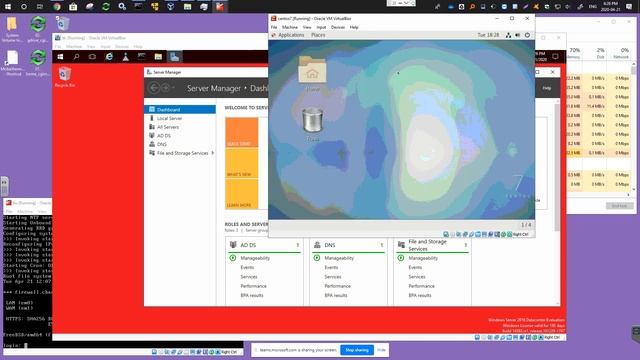Open Trash on CentOS desktop
Screen dimensions: 640x360
[x=313, y=124]
